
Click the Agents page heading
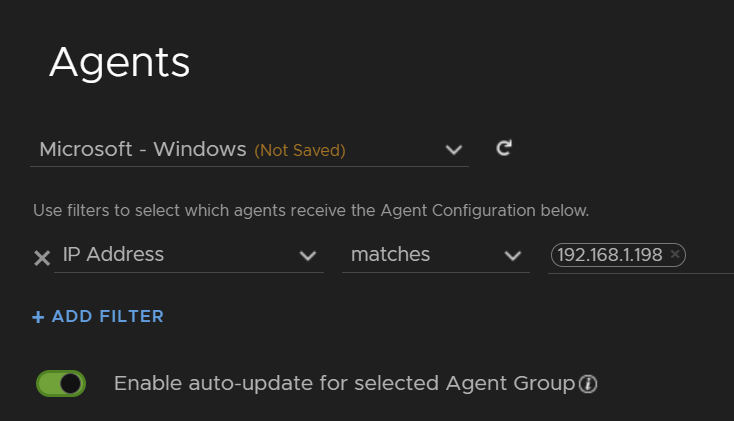coord(120,63)
